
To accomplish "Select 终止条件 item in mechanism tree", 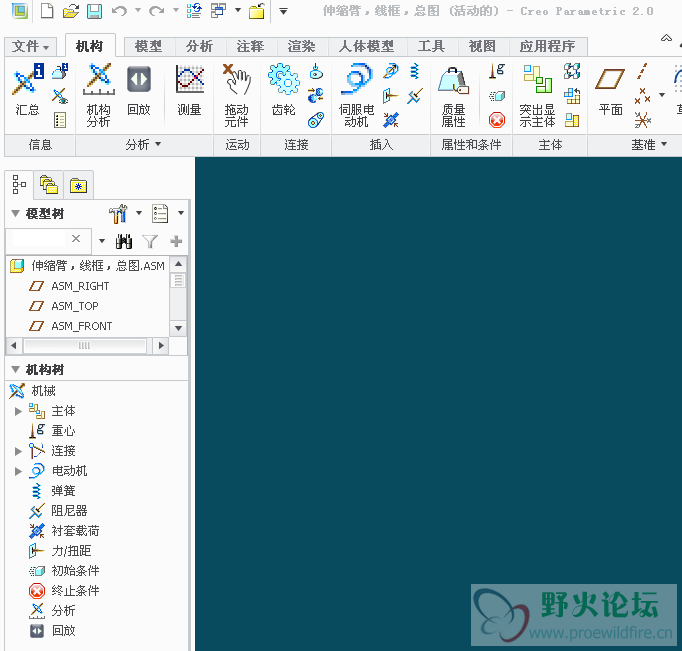I will point(75,591).
